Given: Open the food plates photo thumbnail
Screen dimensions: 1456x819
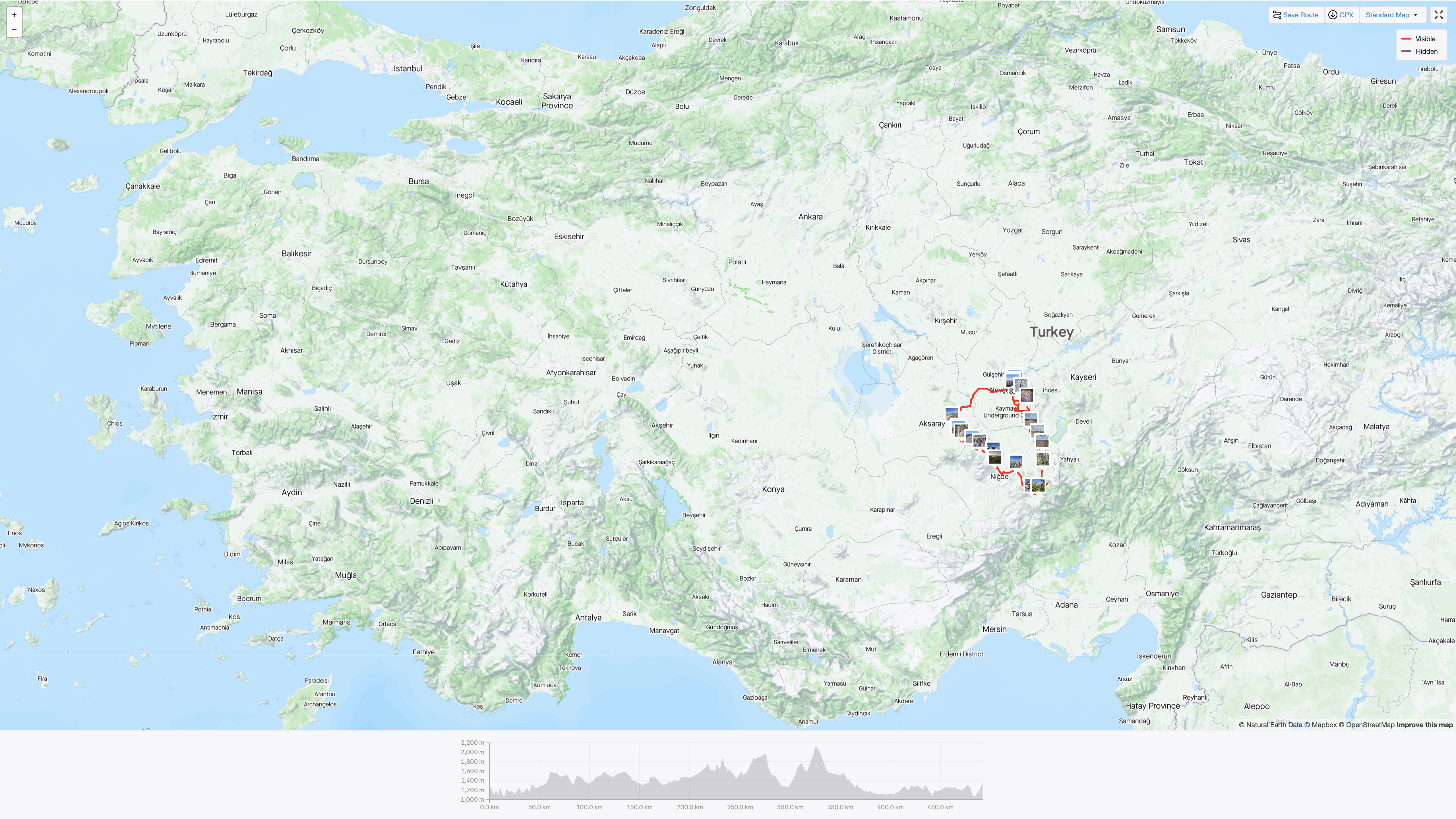Looking at the screenshot, I should (x=979, y=441).
